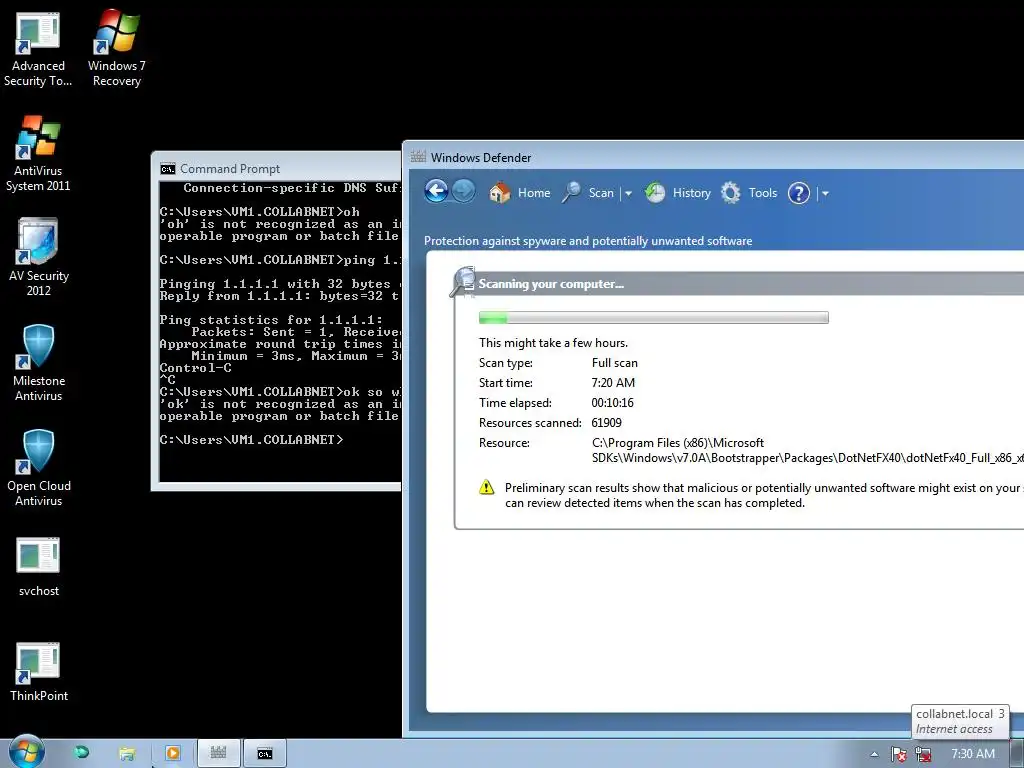Click the Help question mark icon
The width and height of the screenshot is (1024, 768).
click(799, 193)
